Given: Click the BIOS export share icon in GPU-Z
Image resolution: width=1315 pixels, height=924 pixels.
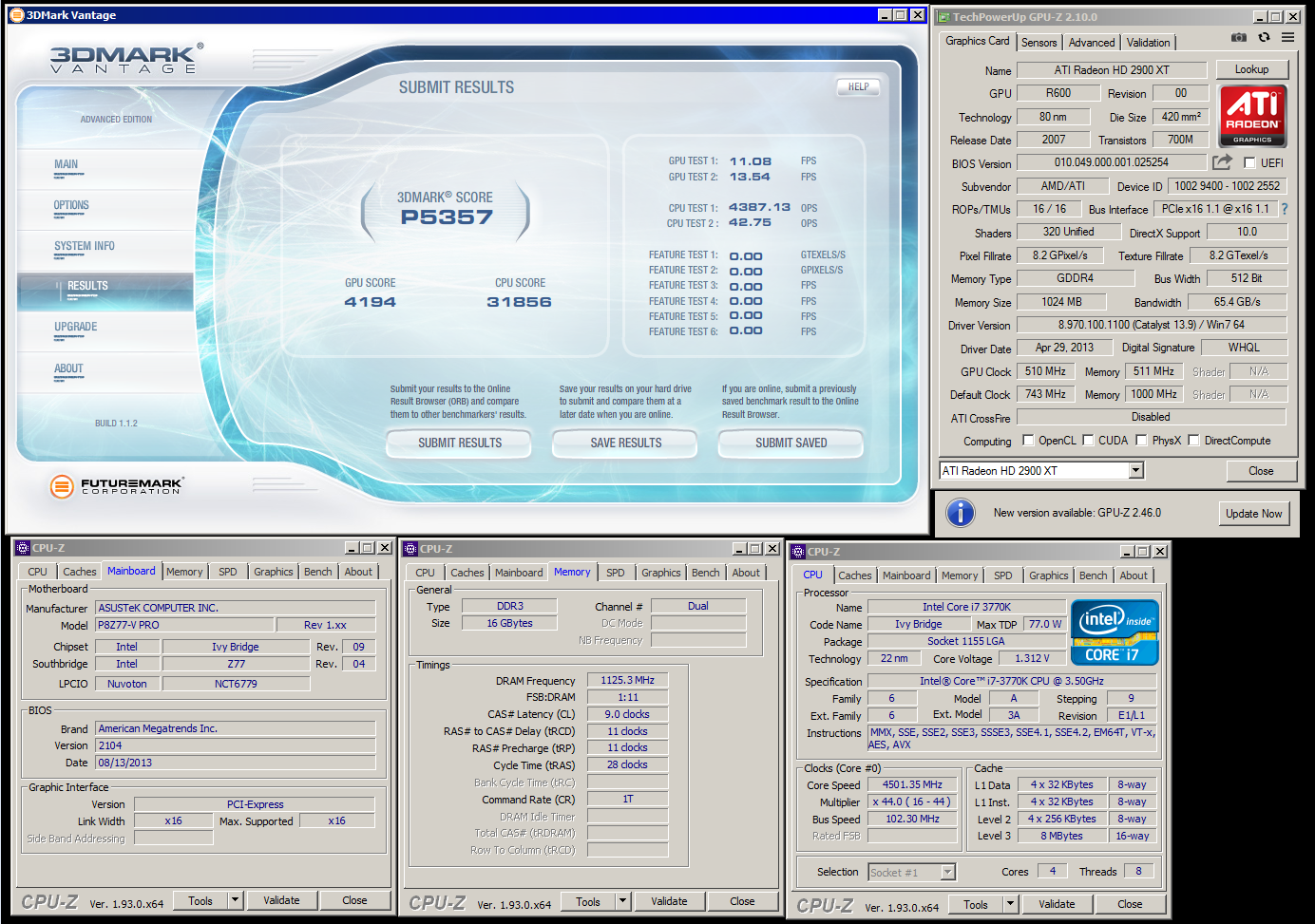Looking at the screenshot, I should pos(1222,162).
